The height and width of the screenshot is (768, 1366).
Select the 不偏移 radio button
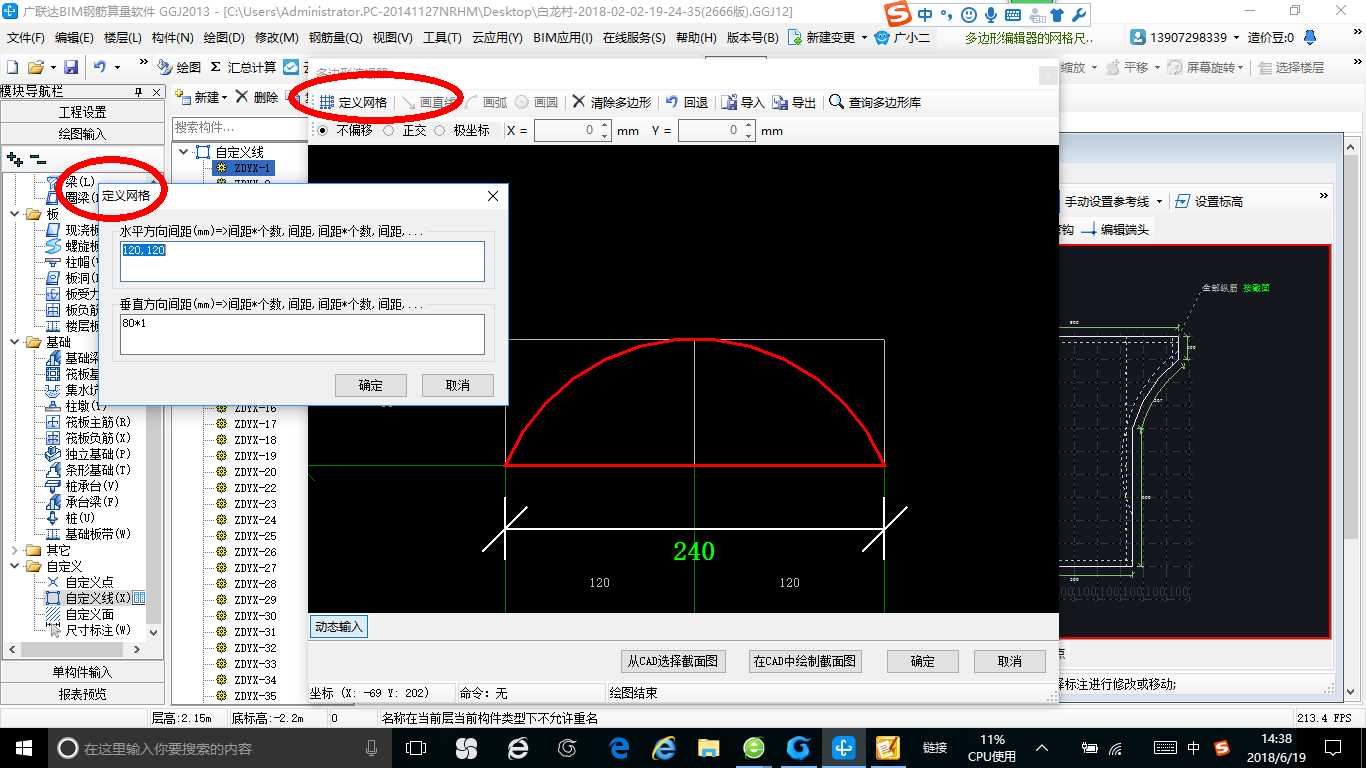coord(322,130)
